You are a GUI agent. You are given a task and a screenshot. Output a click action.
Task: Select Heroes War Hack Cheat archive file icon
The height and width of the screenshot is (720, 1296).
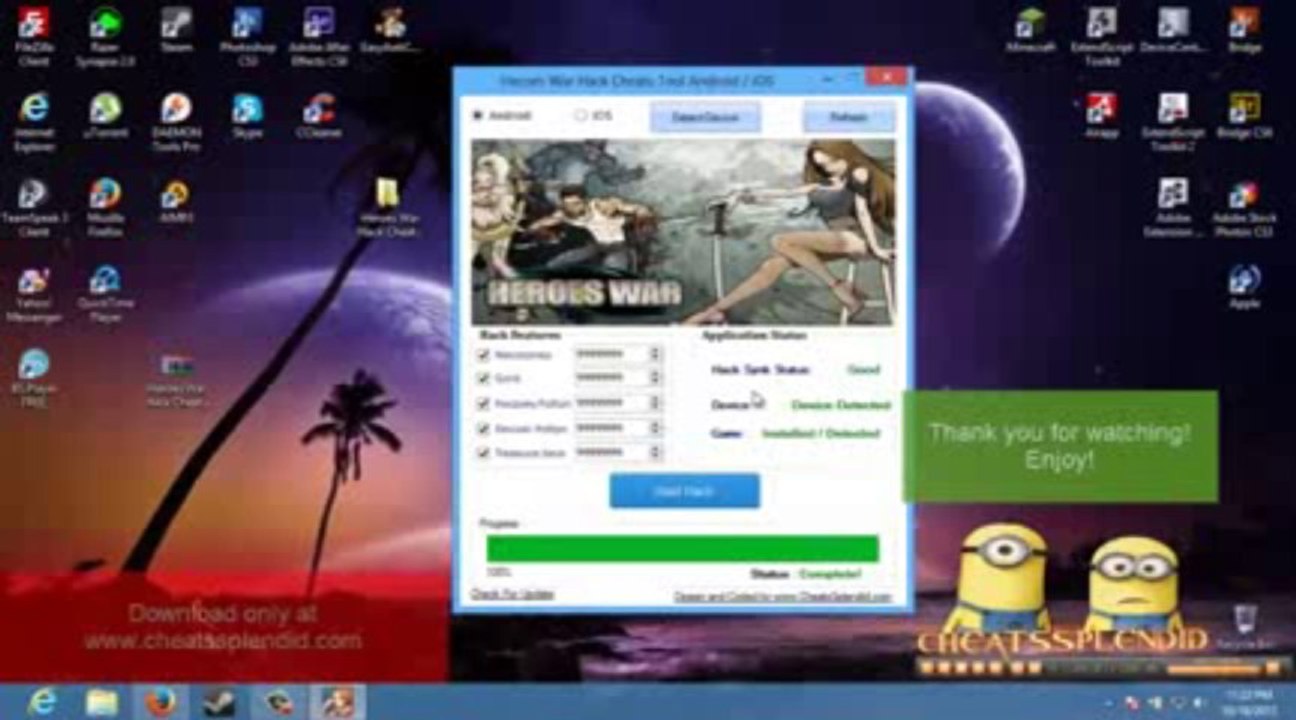click(176, 381)
